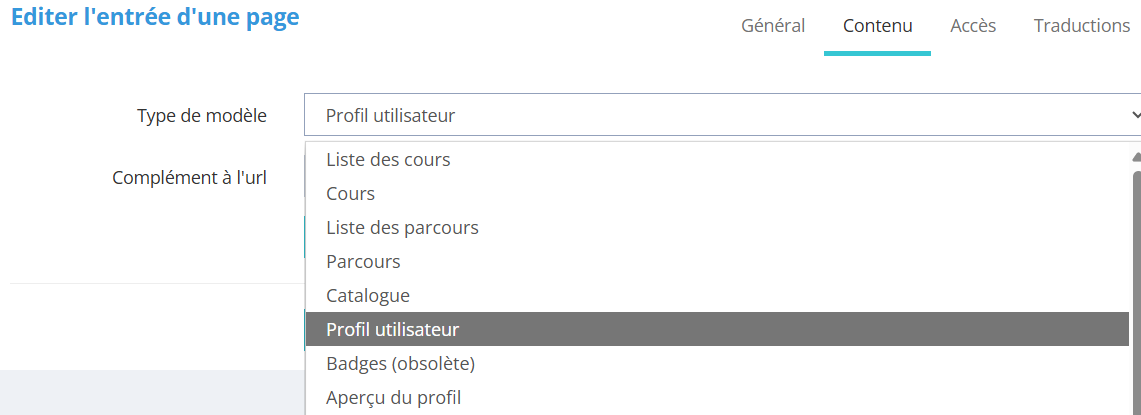Screen dimensions: 1141x415
Task: Pick Liste des parcours from the list
Action: [x=402, y=227]
